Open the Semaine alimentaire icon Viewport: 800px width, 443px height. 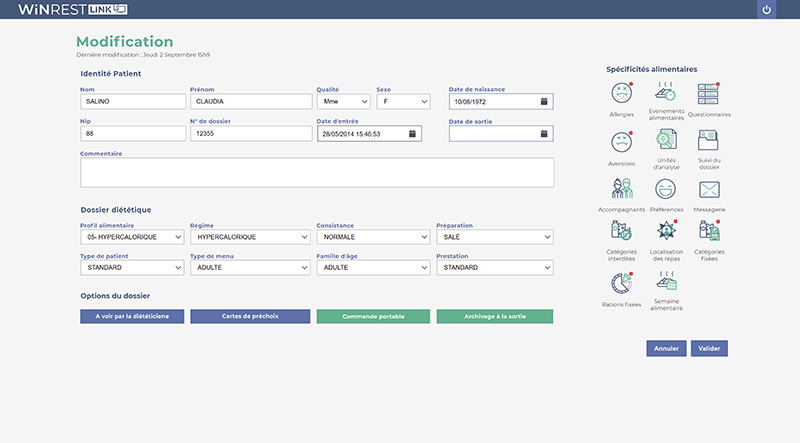666,281
